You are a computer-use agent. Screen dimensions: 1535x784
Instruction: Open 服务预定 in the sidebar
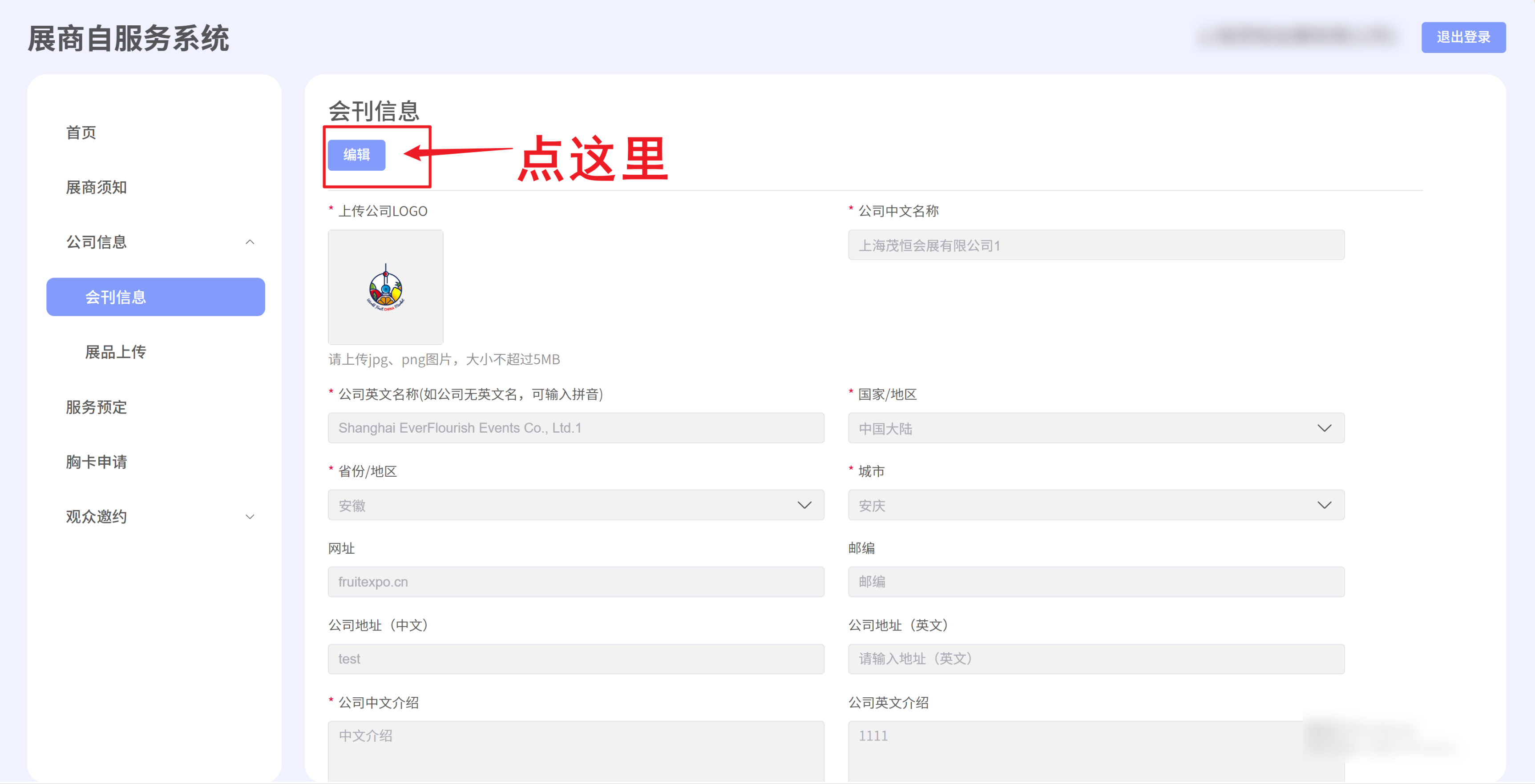coord(96,407)
